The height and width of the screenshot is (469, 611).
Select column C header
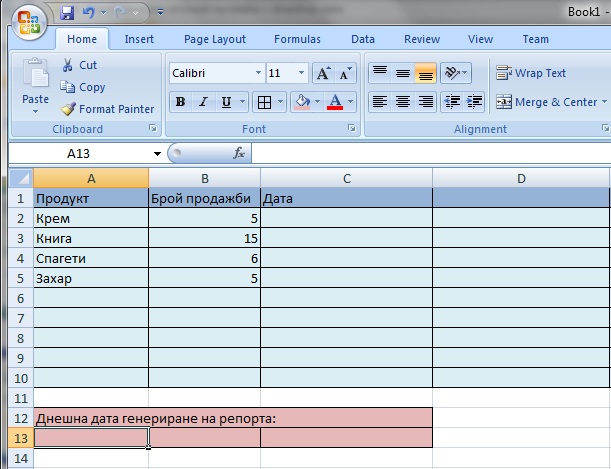[x=346, y=178]
